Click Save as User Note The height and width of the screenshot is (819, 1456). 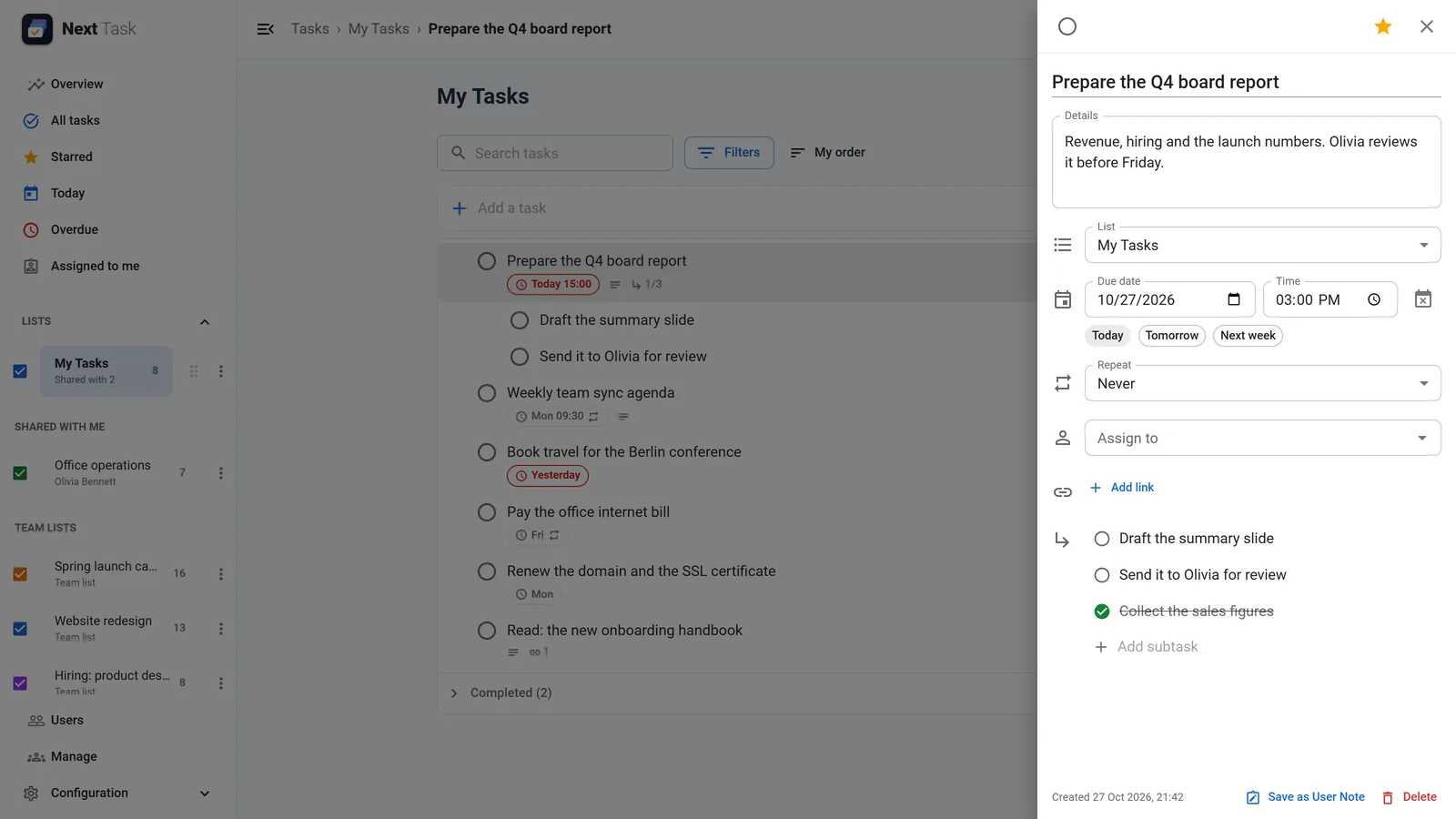click(x=1306, y=797)
